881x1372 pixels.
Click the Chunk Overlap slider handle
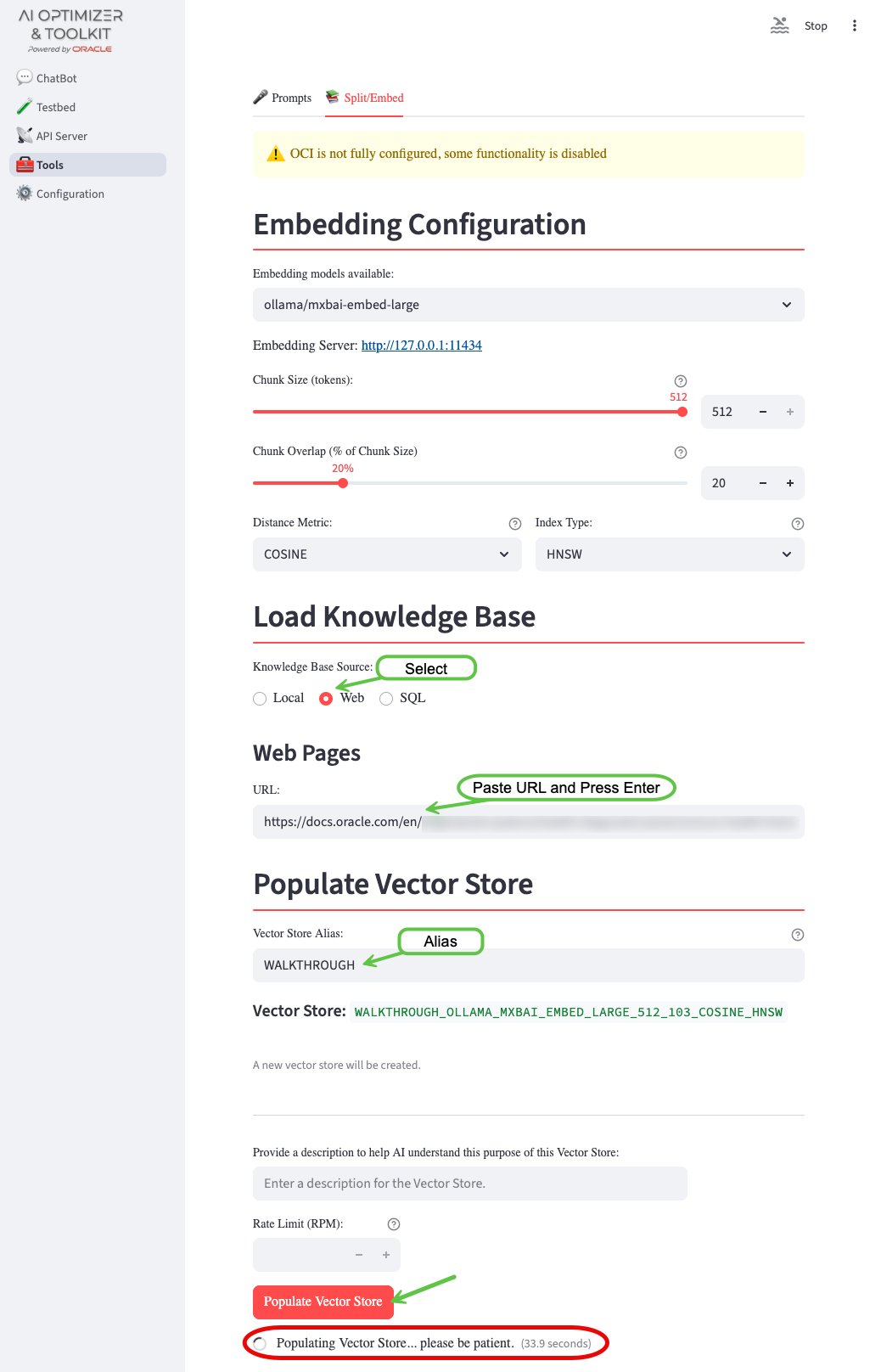[x=343, y=483]
